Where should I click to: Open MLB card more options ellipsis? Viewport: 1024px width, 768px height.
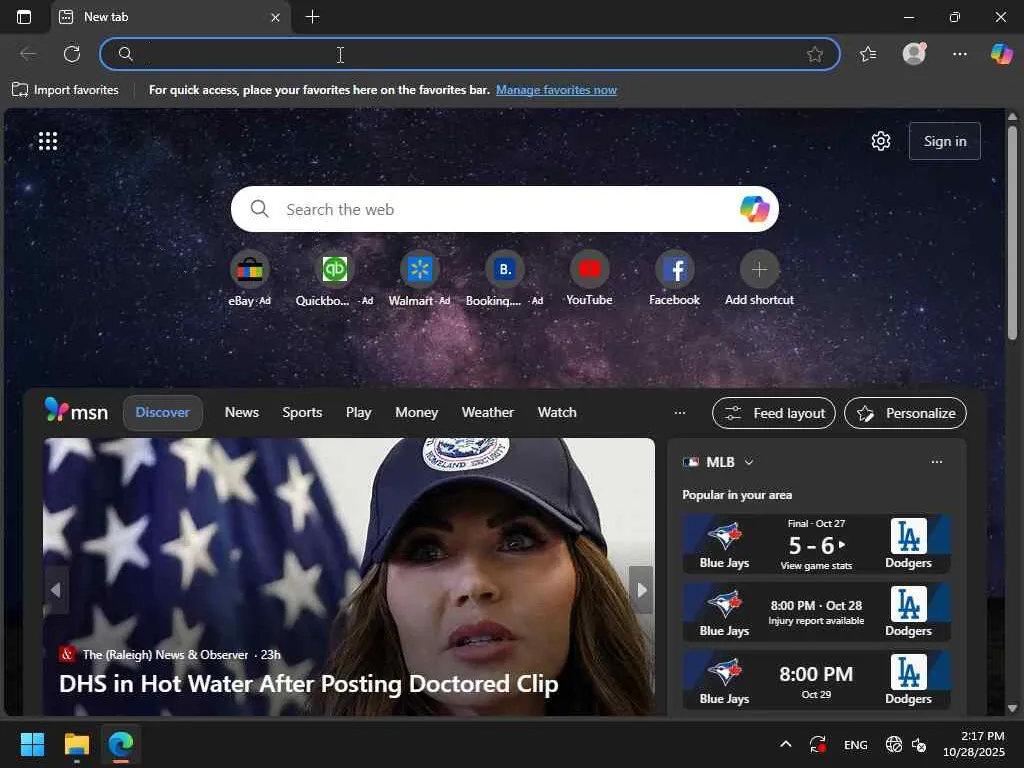coord(936,462)
